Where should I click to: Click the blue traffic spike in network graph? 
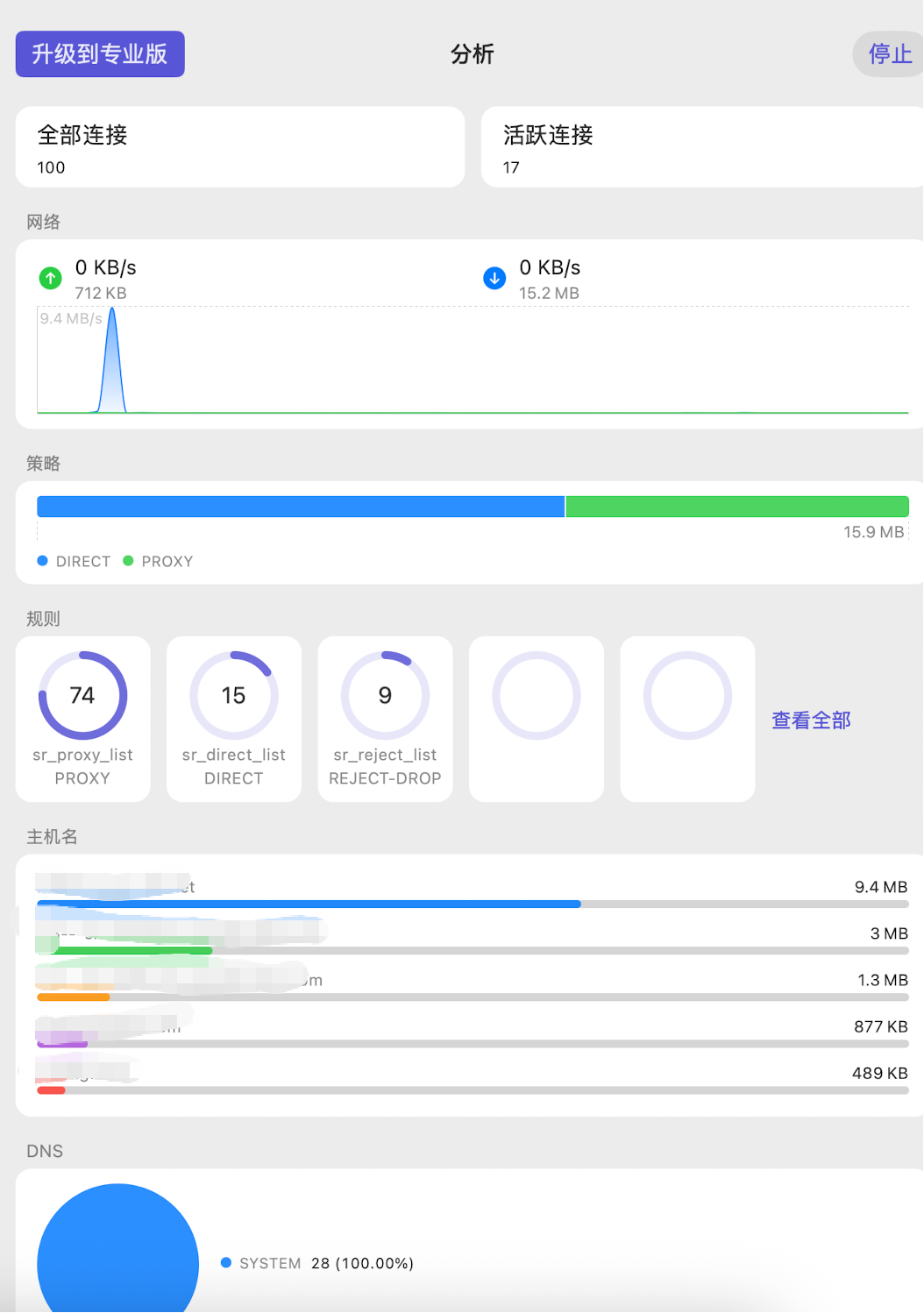click(x=112, y=368)
